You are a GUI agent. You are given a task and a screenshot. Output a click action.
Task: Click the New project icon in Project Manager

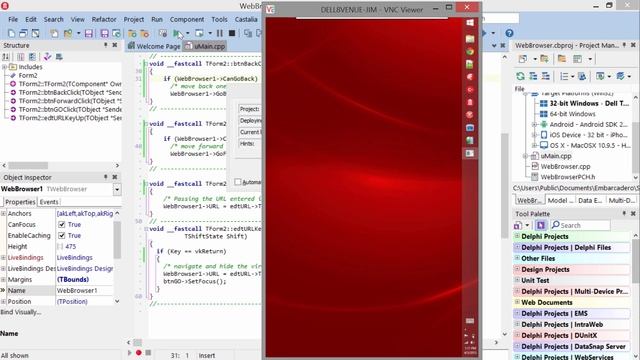point(523,59)
